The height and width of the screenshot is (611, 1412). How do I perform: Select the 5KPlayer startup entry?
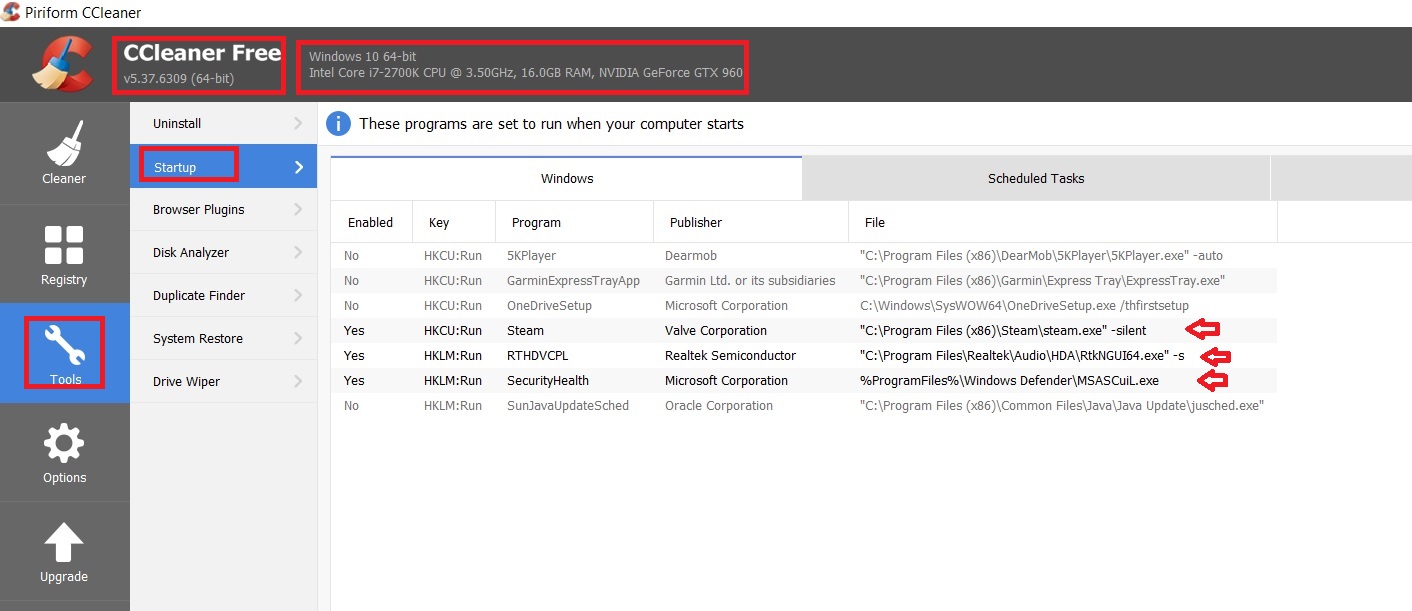pyautogui.click(x=531, y=256)
